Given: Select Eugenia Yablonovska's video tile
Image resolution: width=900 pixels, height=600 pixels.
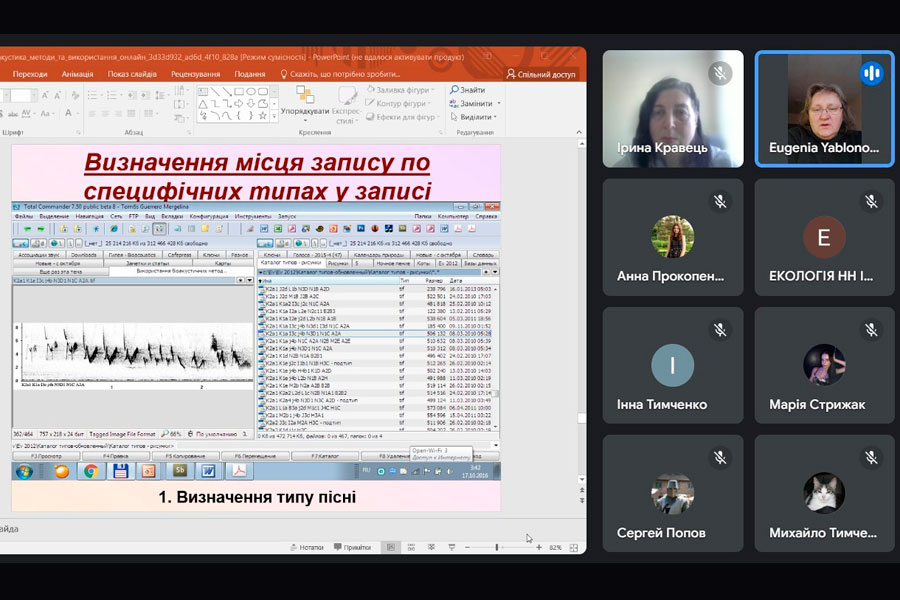Looking at the screenshot, I should (x=824, y=108).
